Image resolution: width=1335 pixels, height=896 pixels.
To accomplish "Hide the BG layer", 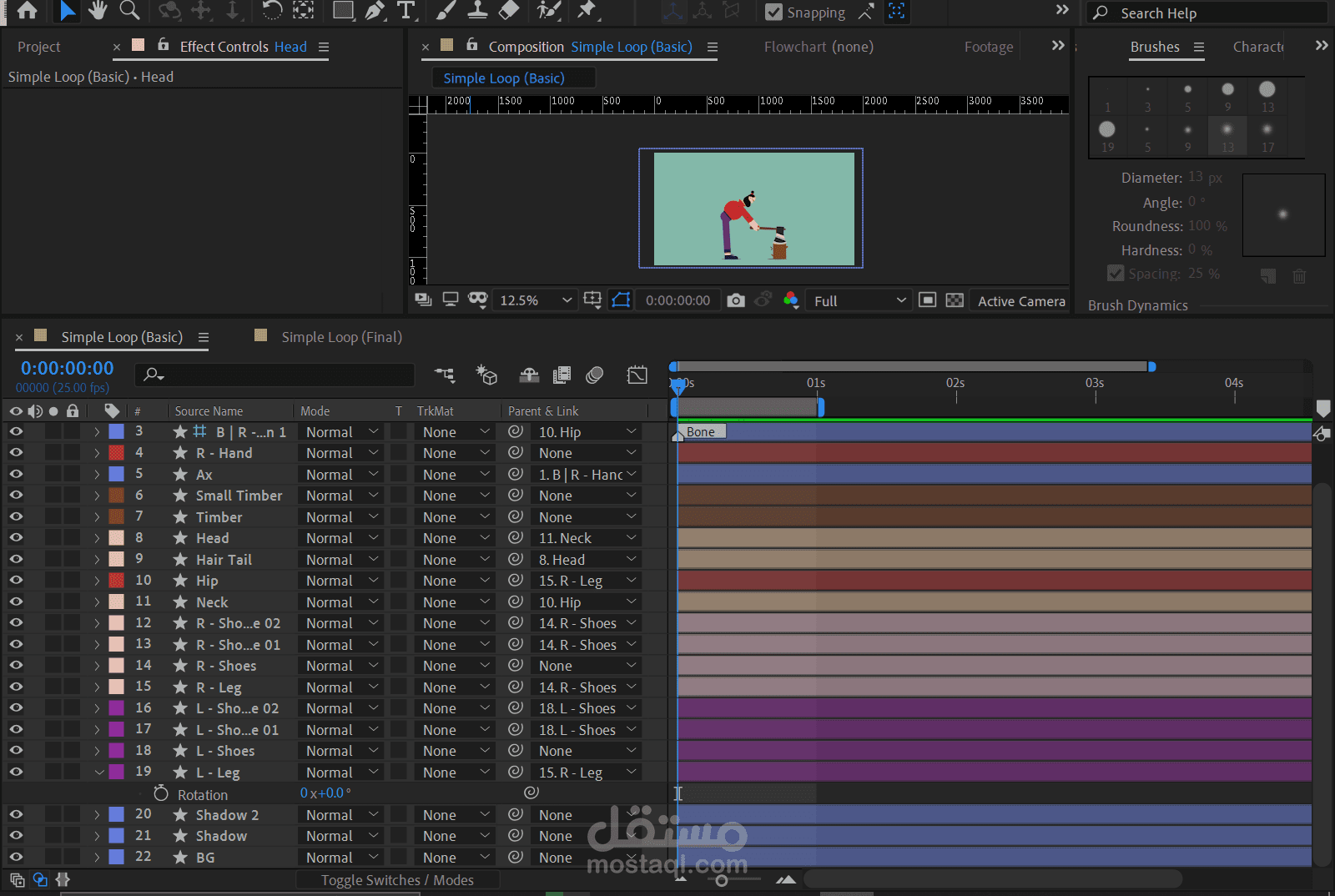I will [x=16, y=858].
